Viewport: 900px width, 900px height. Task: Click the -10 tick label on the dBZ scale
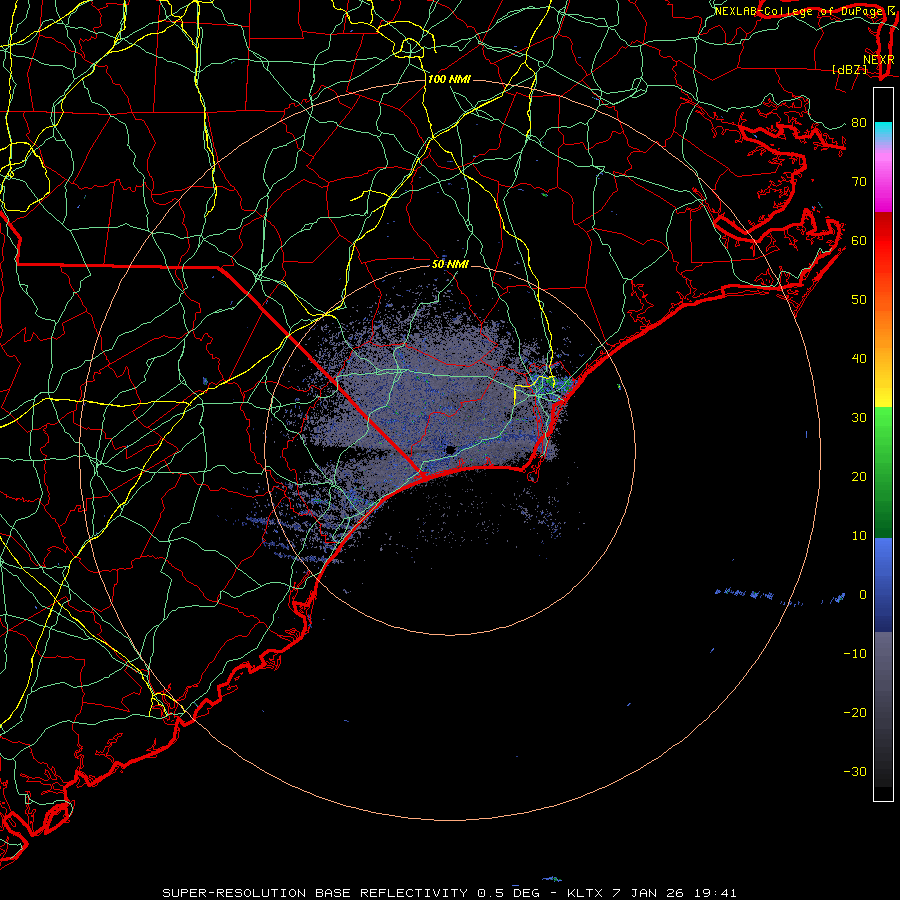[x=855, y=654]
